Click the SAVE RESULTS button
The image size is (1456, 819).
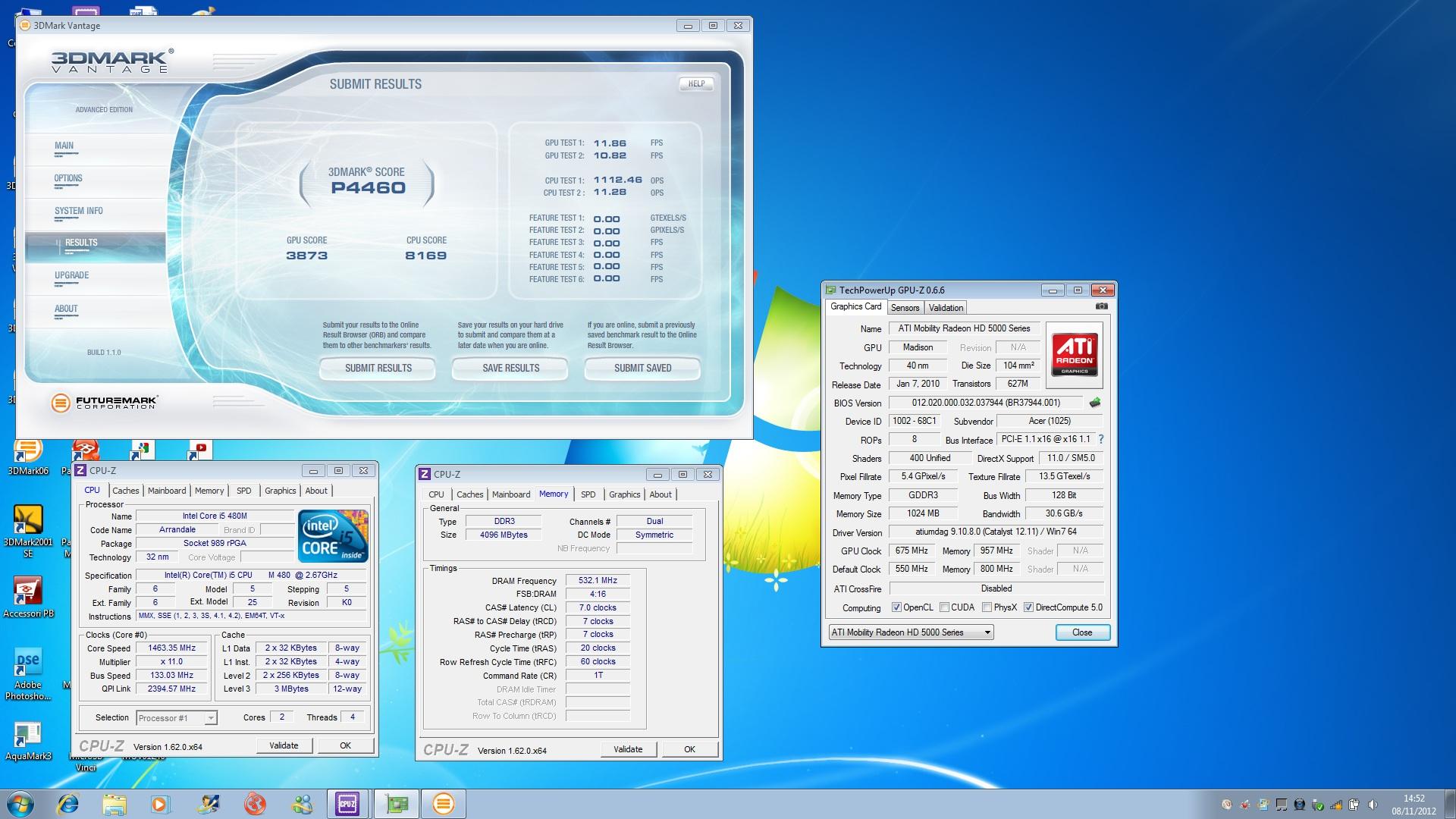click(510, 368)
